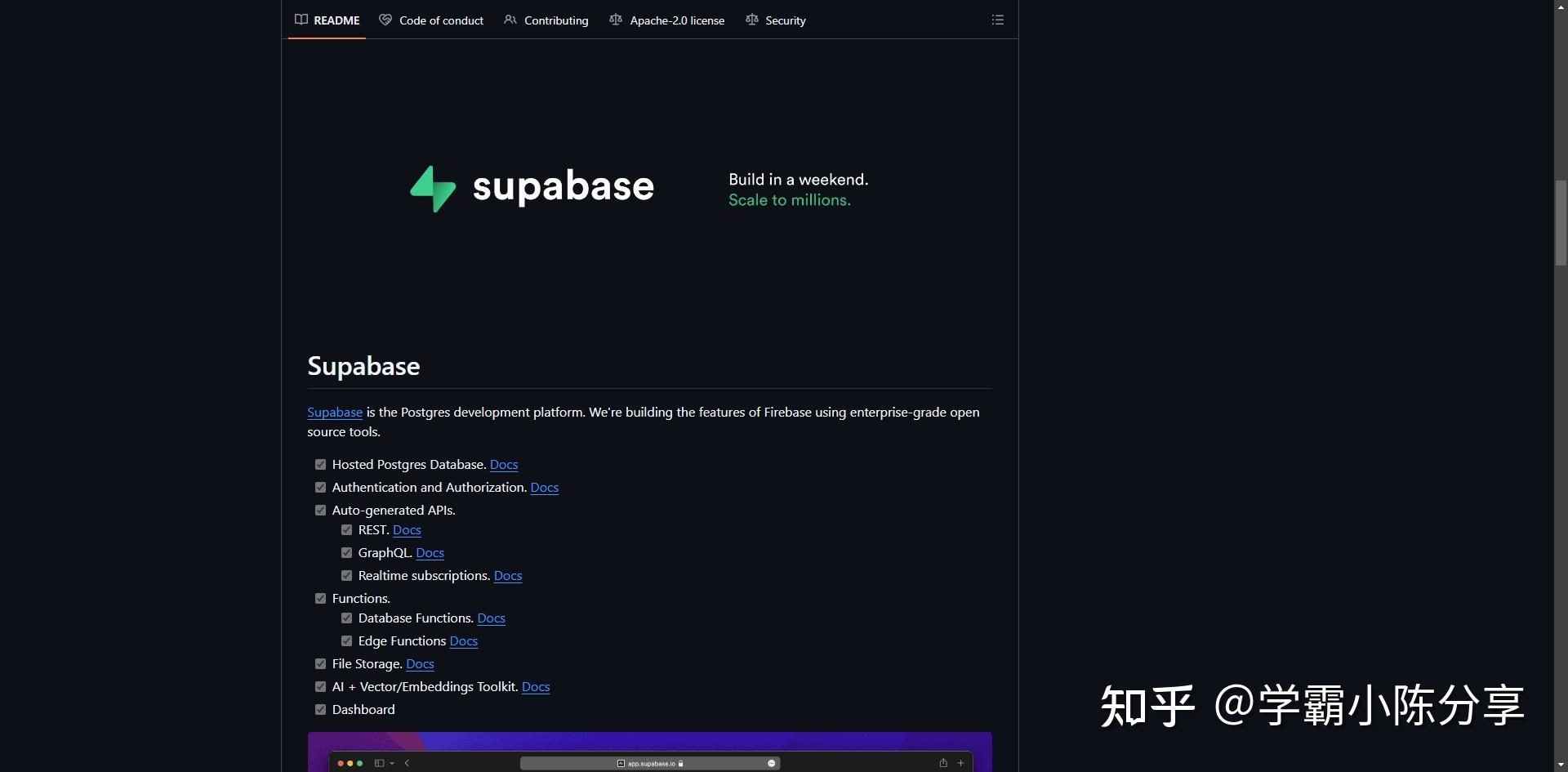The image size is (1568, 772).
Task: Open Docs link for GraphQL
Action: point(430,552)
